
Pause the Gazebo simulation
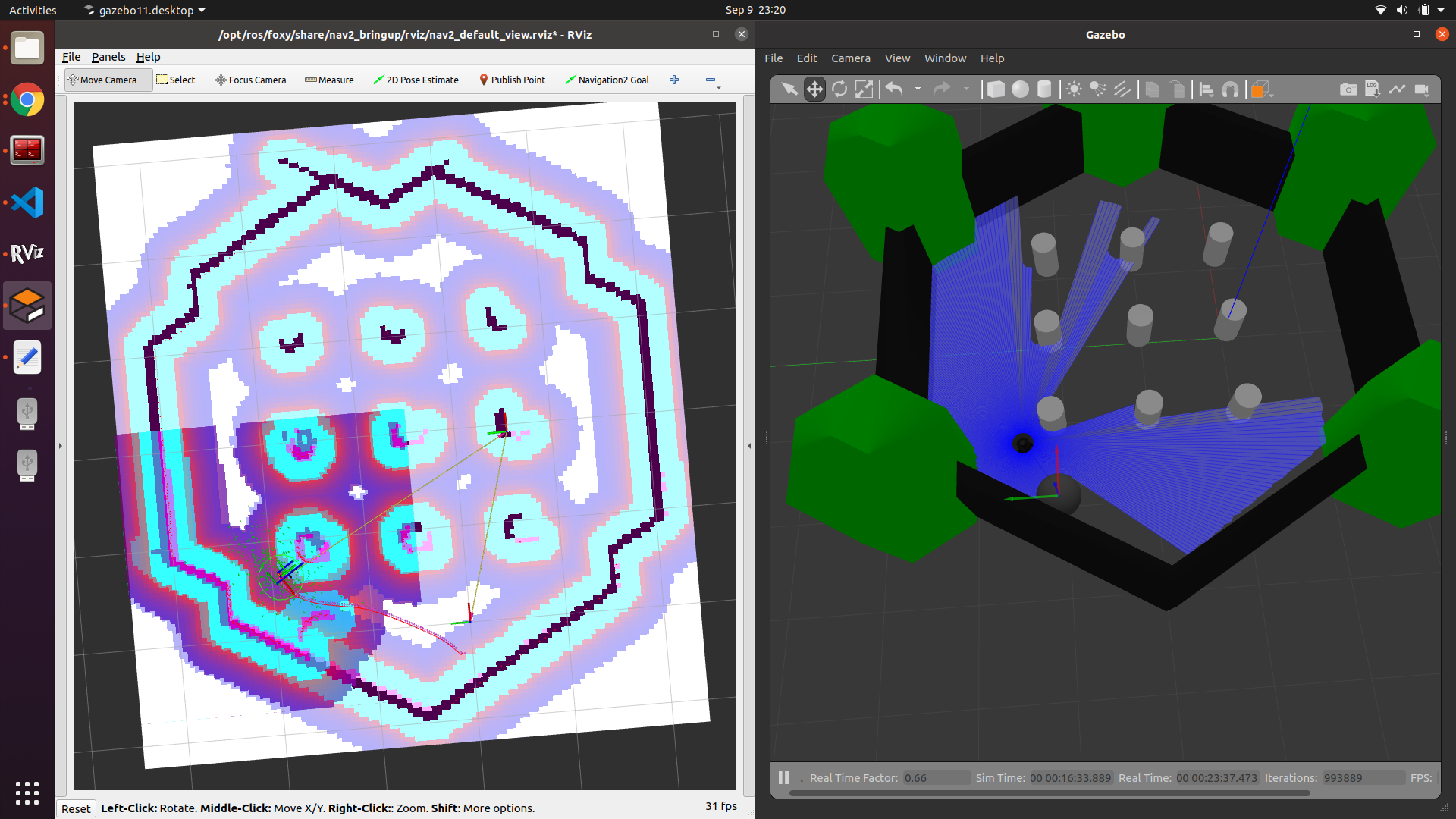click(783, 777)
